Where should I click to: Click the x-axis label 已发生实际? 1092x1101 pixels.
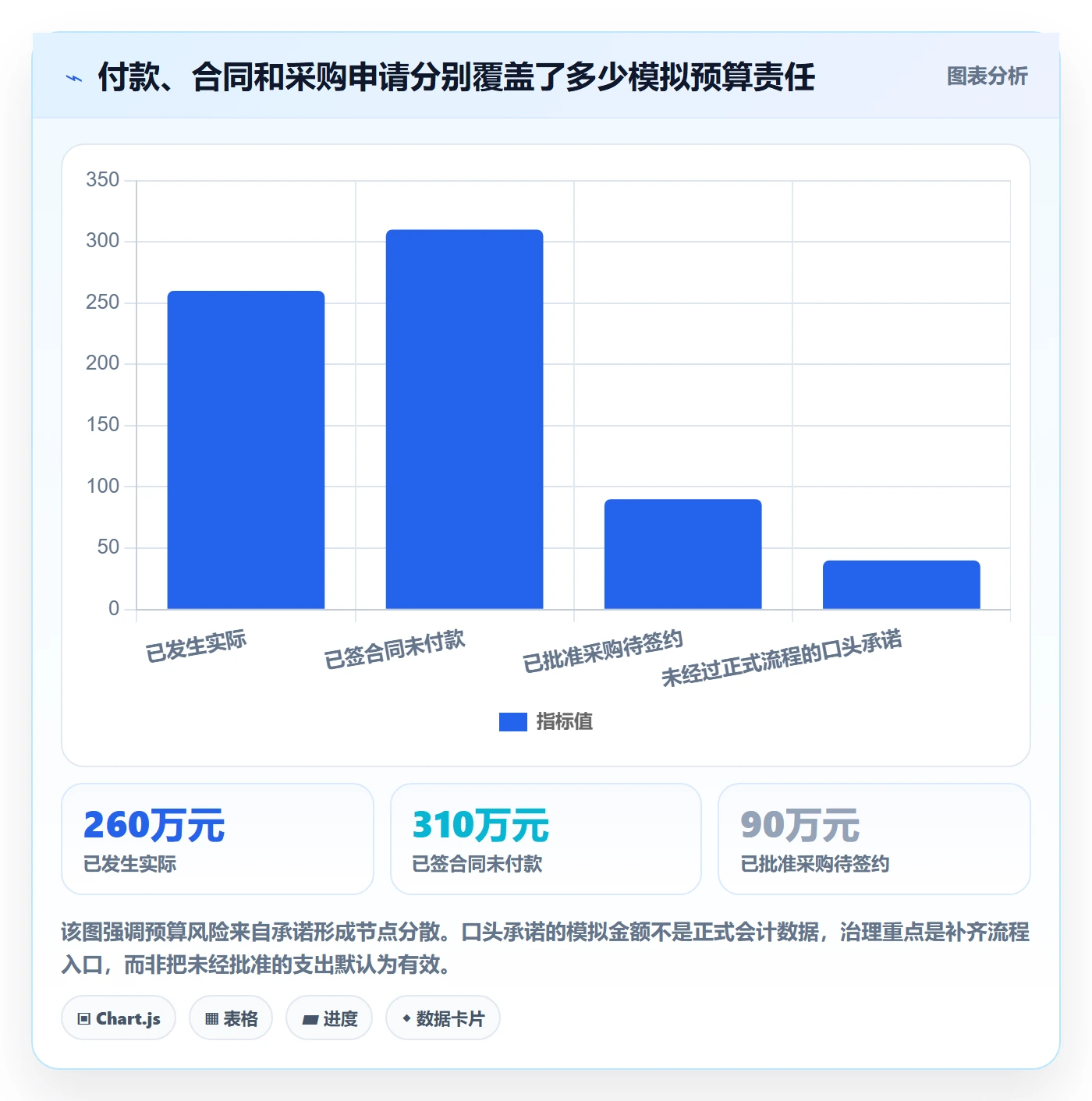[196, 646]
